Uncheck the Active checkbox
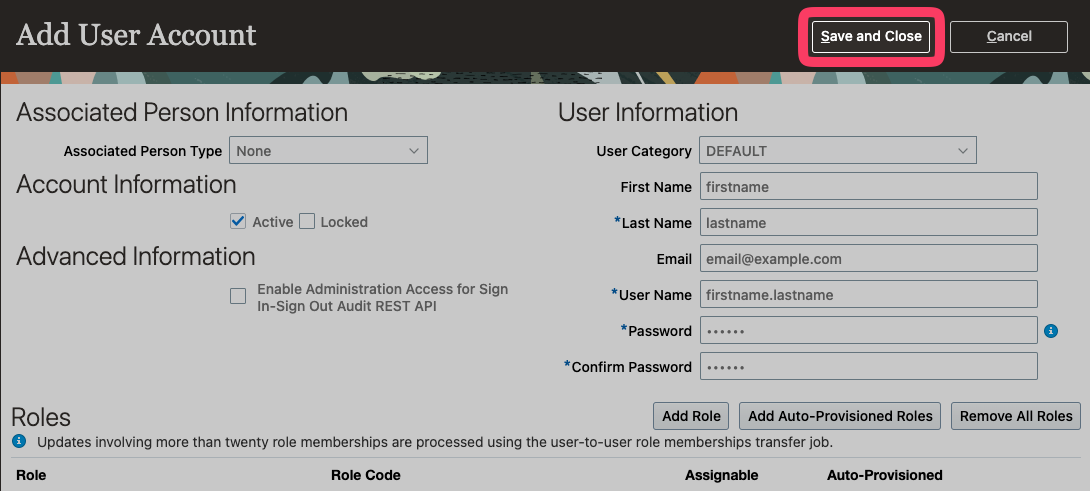The width and height of the screenshot is (1090, 491). click(238, 222)
